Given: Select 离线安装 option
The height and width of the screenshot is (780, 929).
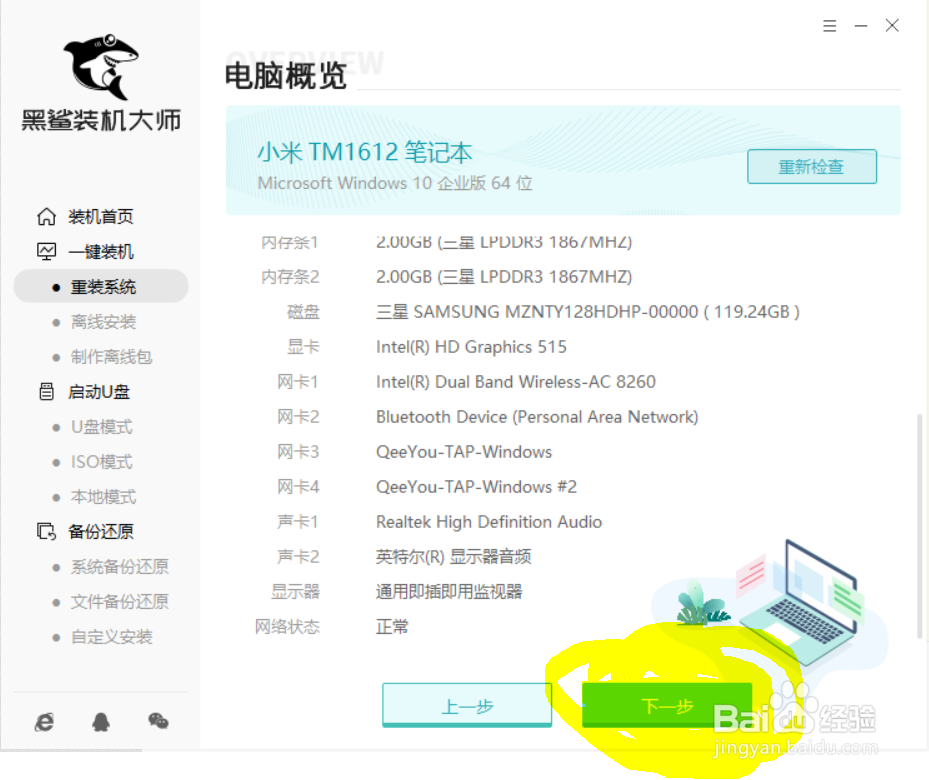Looking at the screenshot, I should click(x=103, y=322).
